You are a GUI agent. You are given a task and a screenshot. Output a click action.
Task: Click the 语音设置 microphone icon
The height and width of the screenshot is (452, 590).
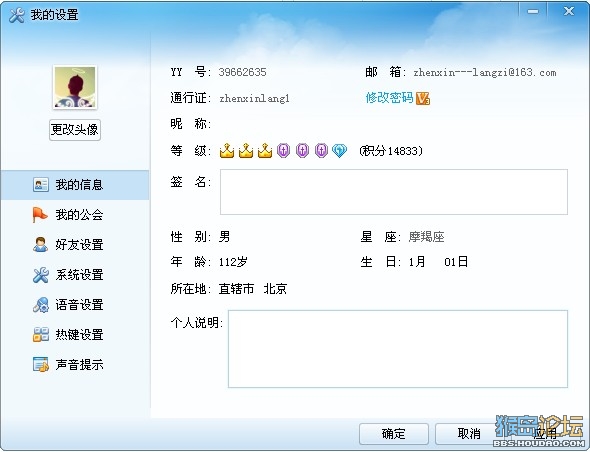tap(41, 305)
